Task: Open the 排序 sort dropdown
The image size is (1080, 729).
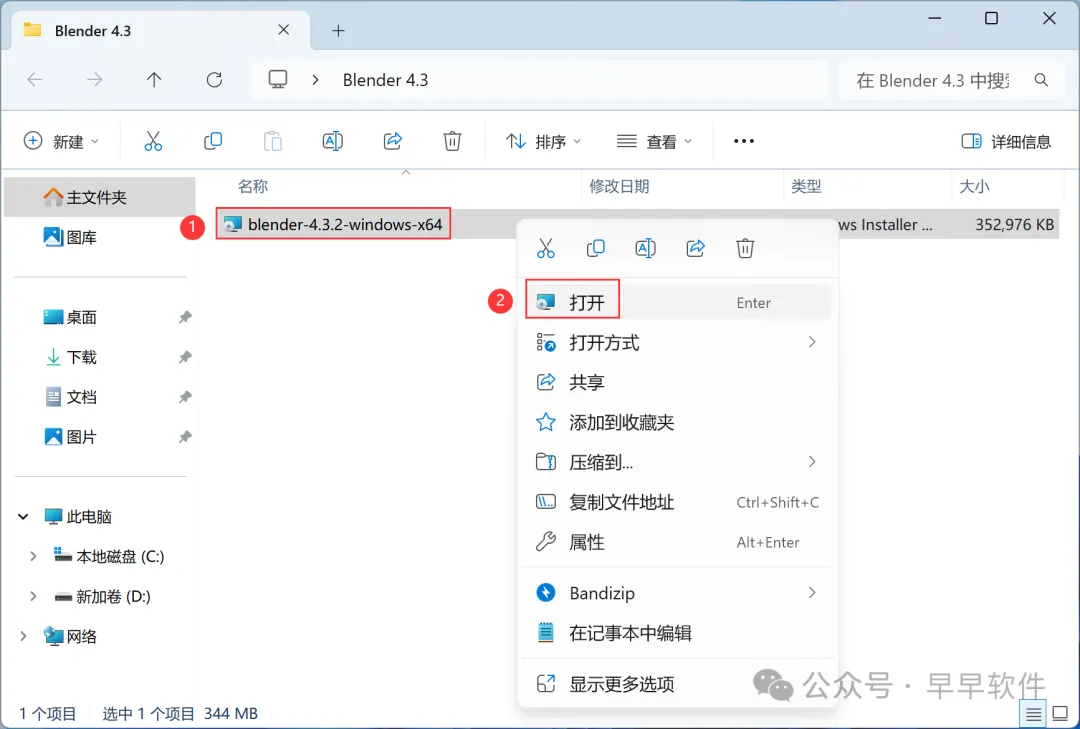Action: (x=543, y=141)
